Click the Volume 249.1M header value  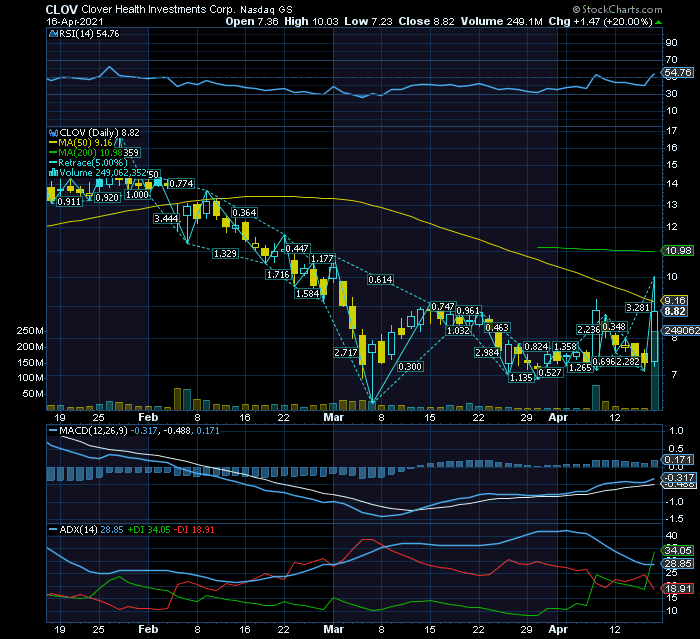[x=502, y=21]
